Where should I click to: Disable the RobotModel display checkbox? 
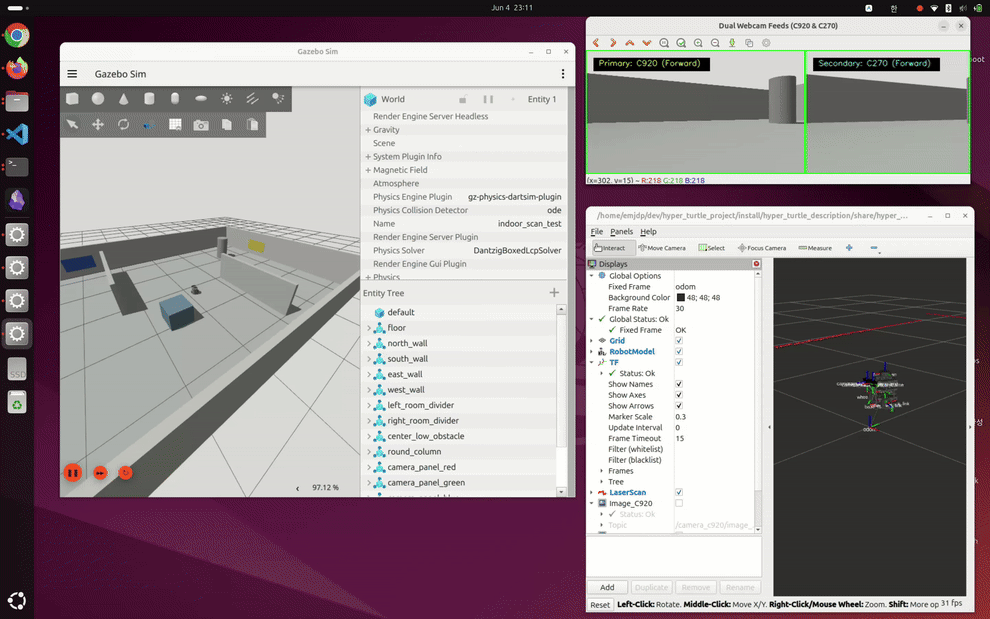679,351
